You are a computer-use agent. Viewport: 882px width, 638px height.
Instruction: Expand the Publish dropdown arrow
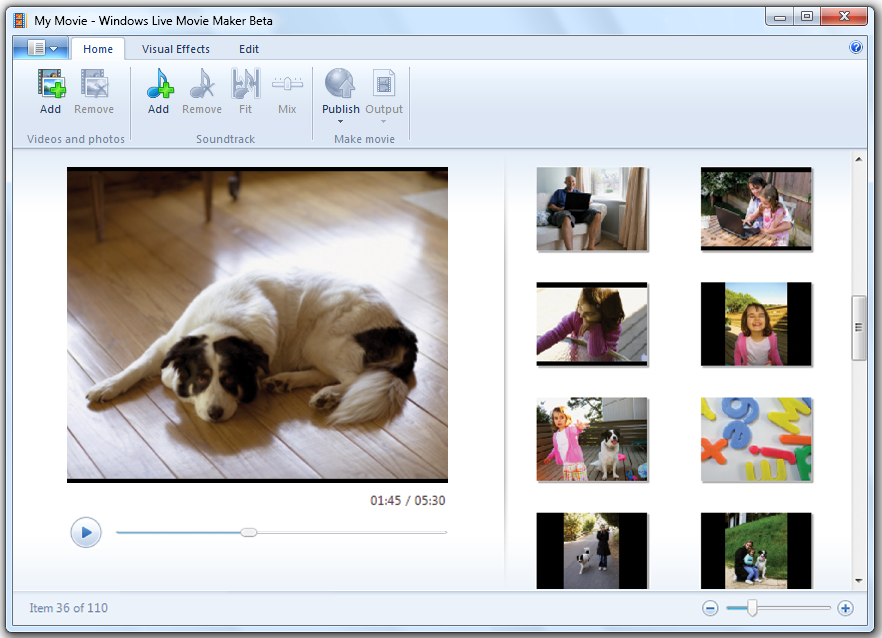(x=340, y=122)
